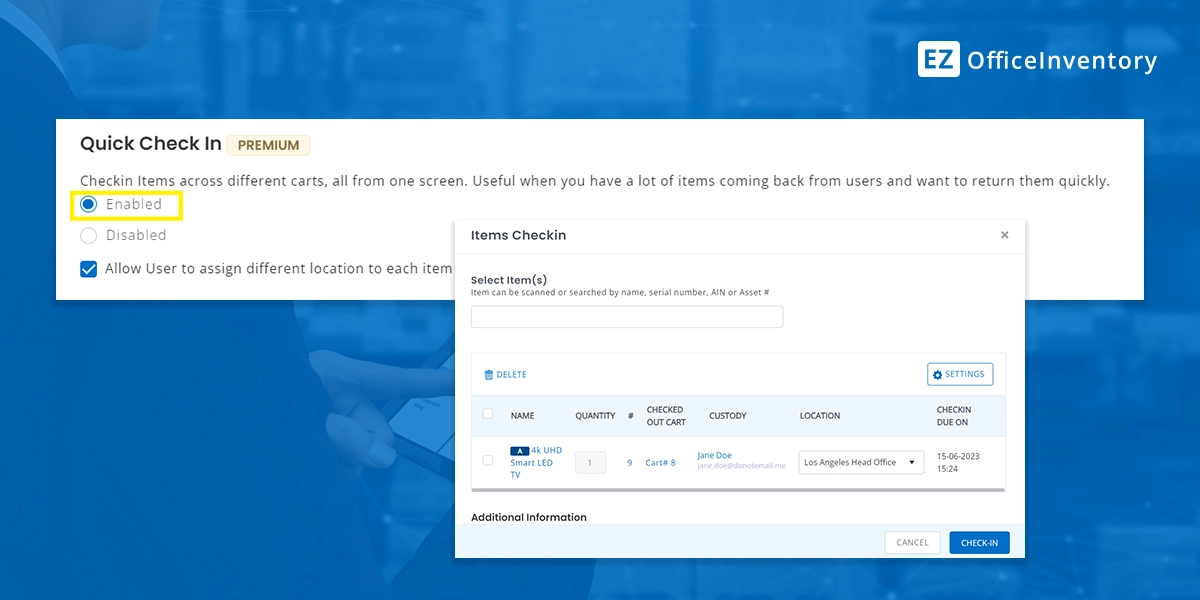
Task: Open the Delete action with trash icon
Action: tap(505, 374)
